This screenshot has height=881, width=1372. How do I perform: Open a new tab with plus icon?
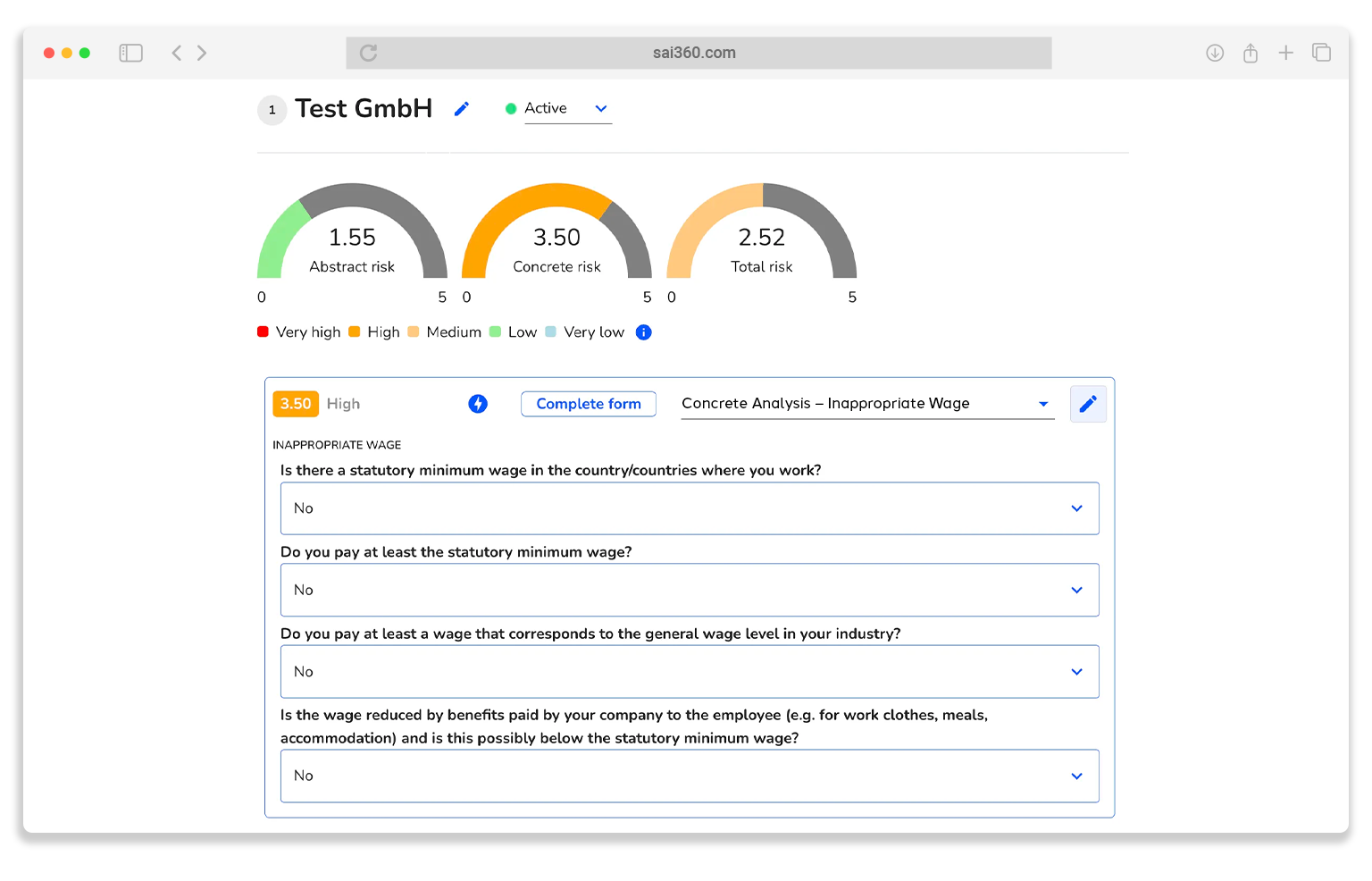[x=1285, y=53]
